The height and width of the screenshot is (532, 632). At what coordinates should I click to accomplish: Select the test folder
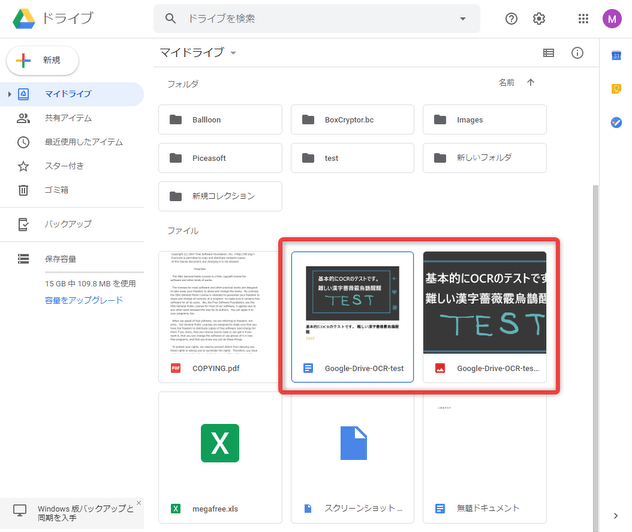(352, 158)
